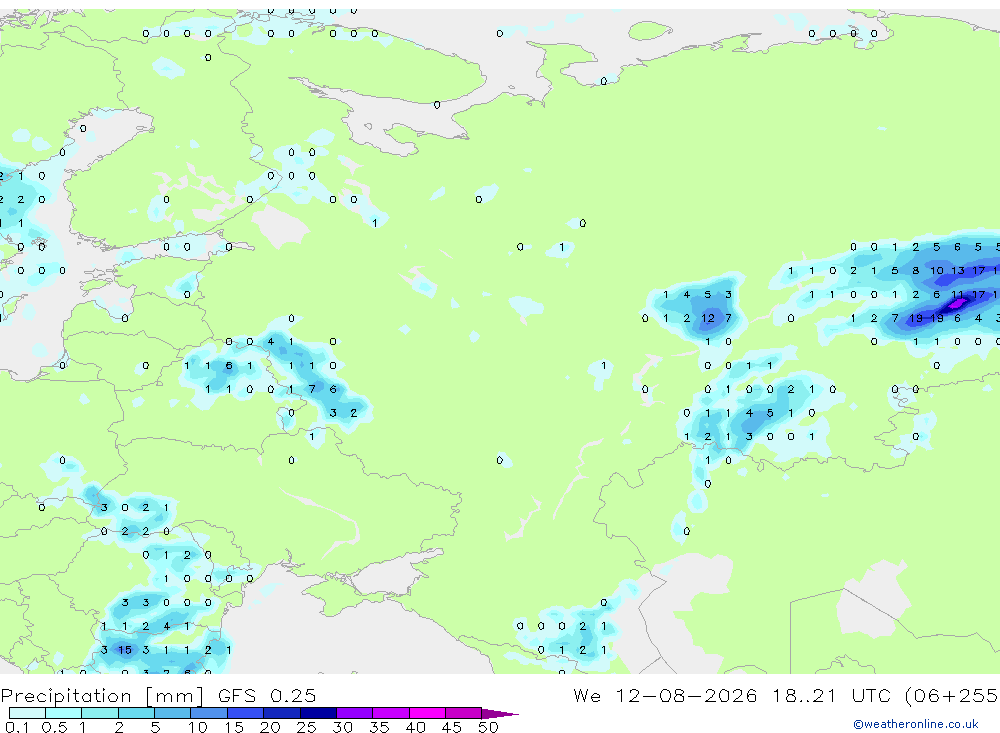This screenshot has height=733, width=1000.
Task: Select the 25–30 mm dark navy legend segment
Action: tap(318, 713)
